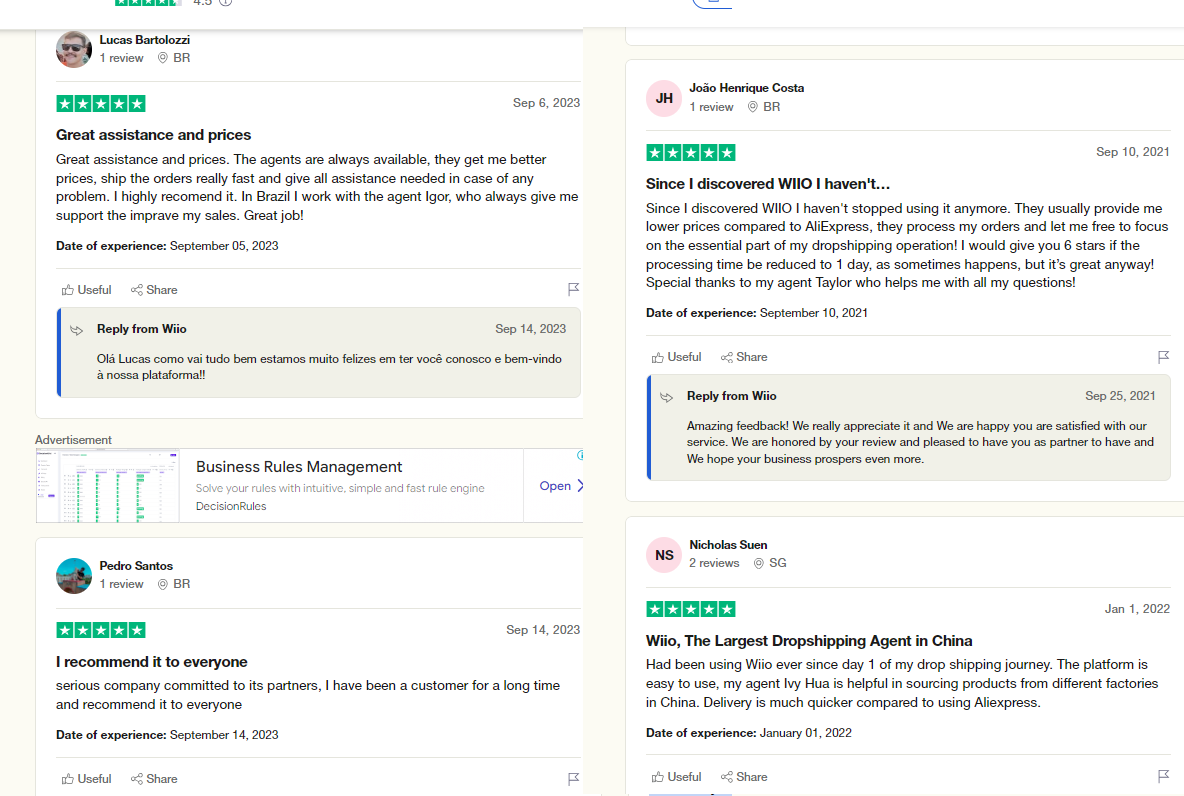Click the 'Sep 14, 2023' date on Pedro Santos's review

pos(543,630)
